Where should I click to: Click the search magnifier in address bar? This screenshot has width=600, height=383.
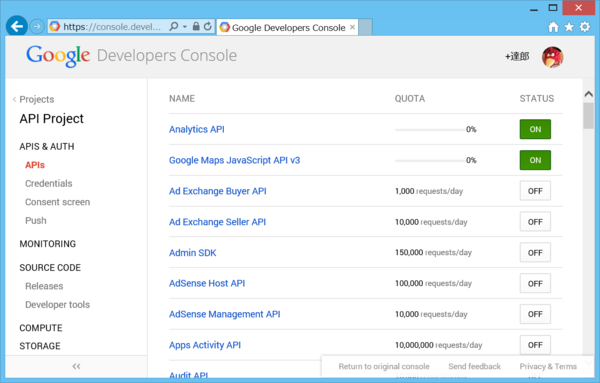tap(173, 26)
